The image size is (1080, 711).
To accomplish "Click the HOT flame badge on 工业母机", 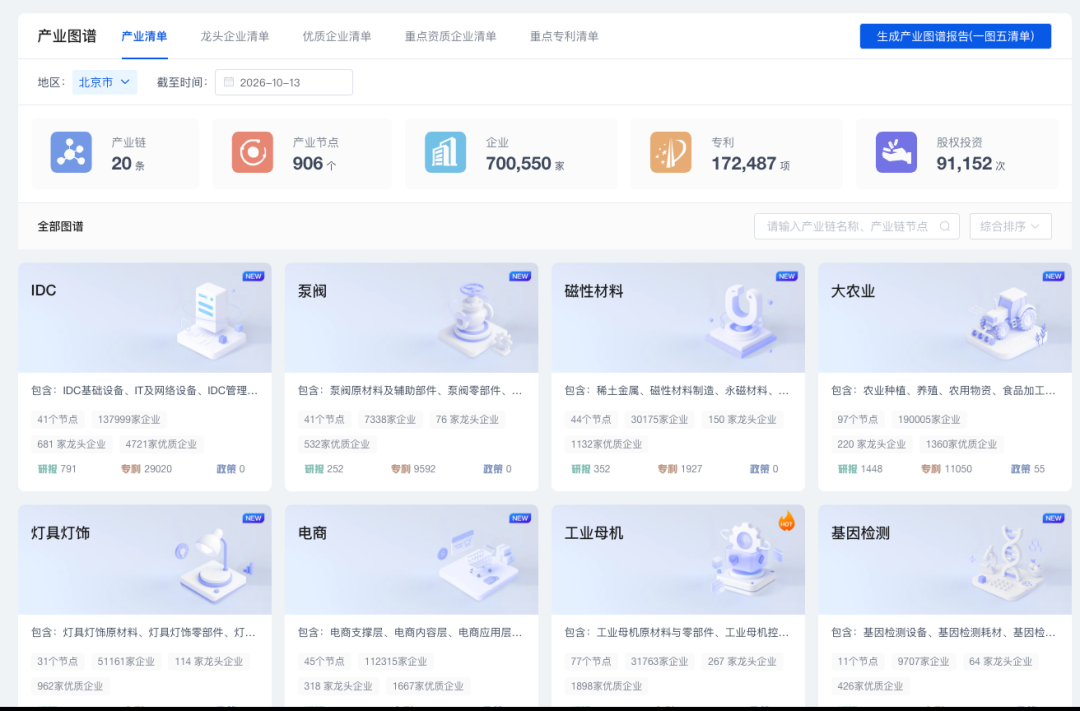I will [x=787, y=521].
